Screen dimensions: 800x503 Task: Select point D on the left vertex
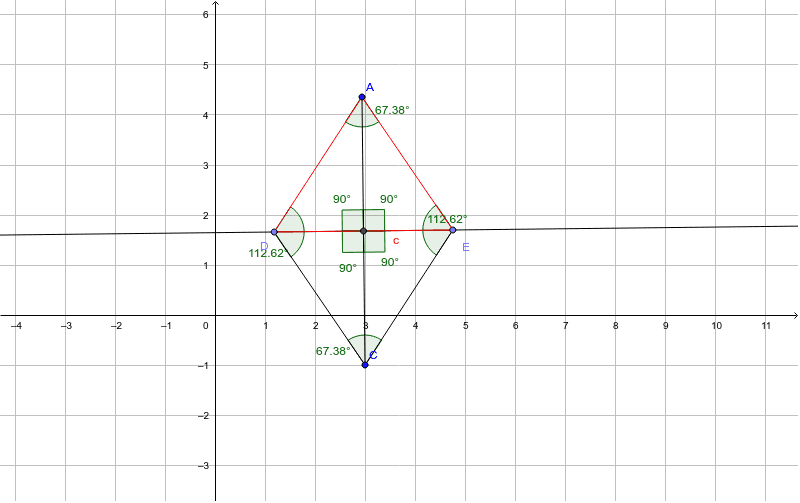pos(274,232)
